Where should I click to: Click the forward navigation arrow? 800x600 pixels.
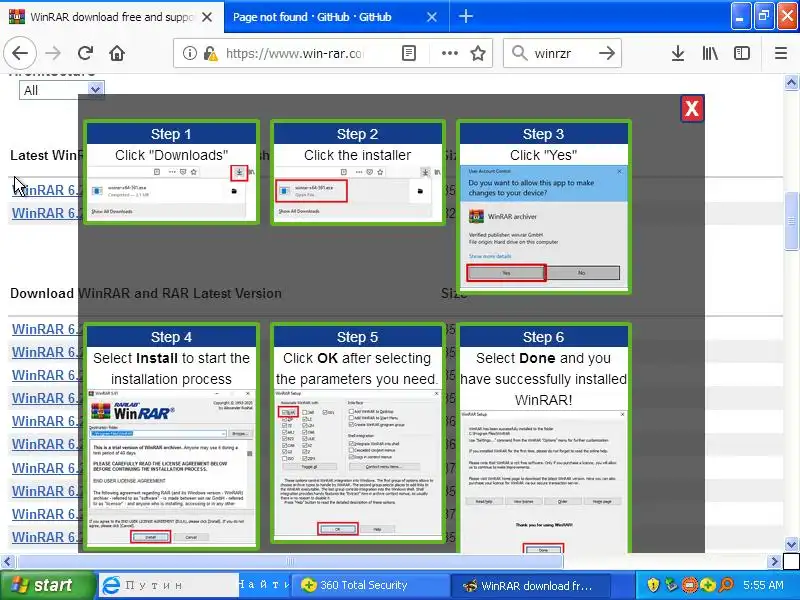[53, 53]
